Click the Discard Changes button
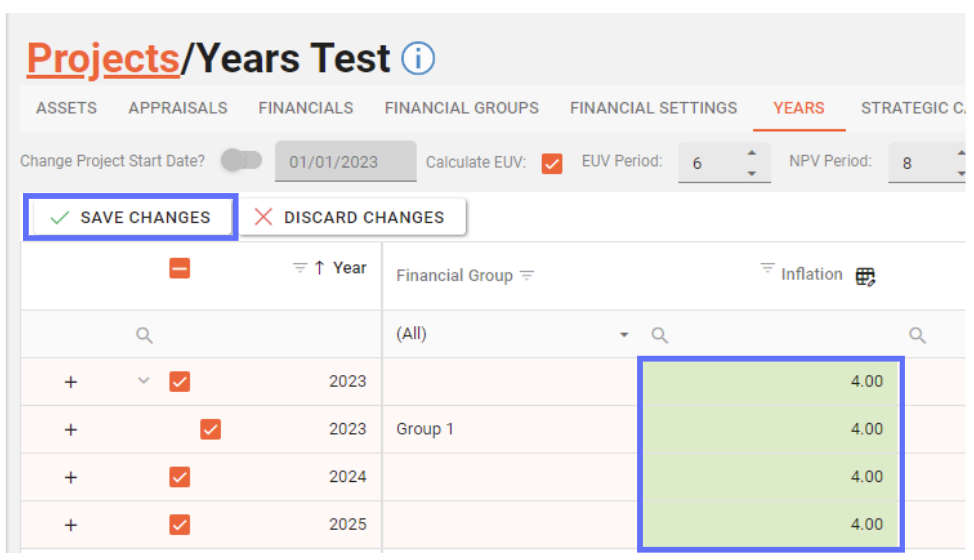974x560 pixels. 352,218
